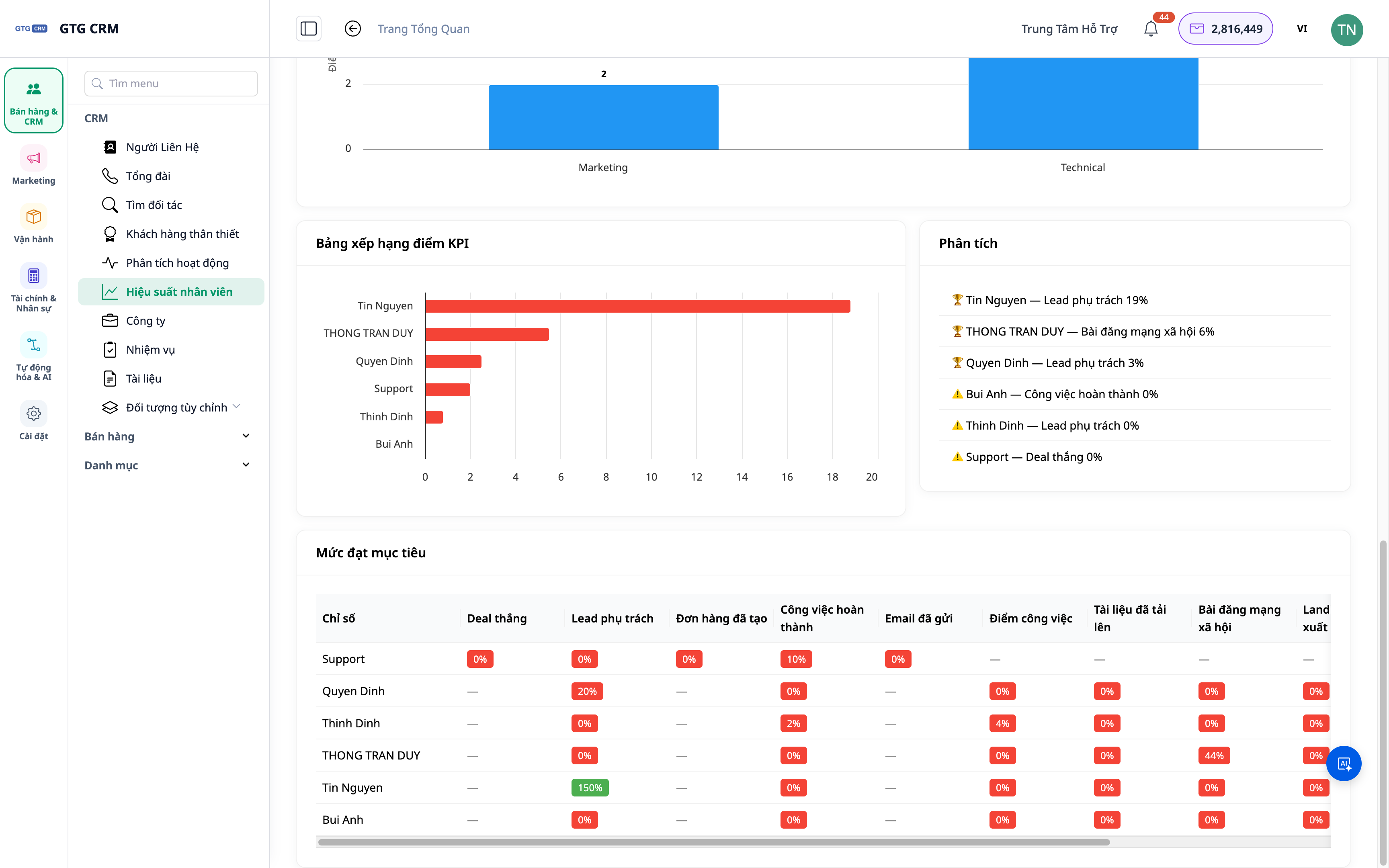Click 'Support — Deal thắng 0%' row
This screenshot has width=1389, height=868.
tap(1134, 457)
